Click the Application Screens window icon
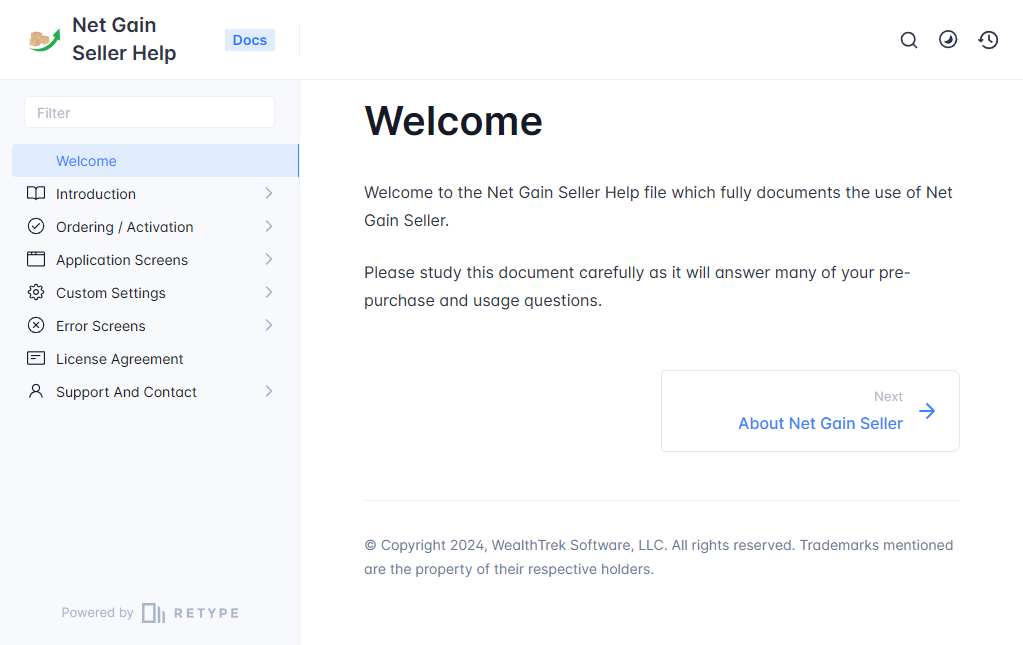This screenshot has width=1023, height=645. 36,259
